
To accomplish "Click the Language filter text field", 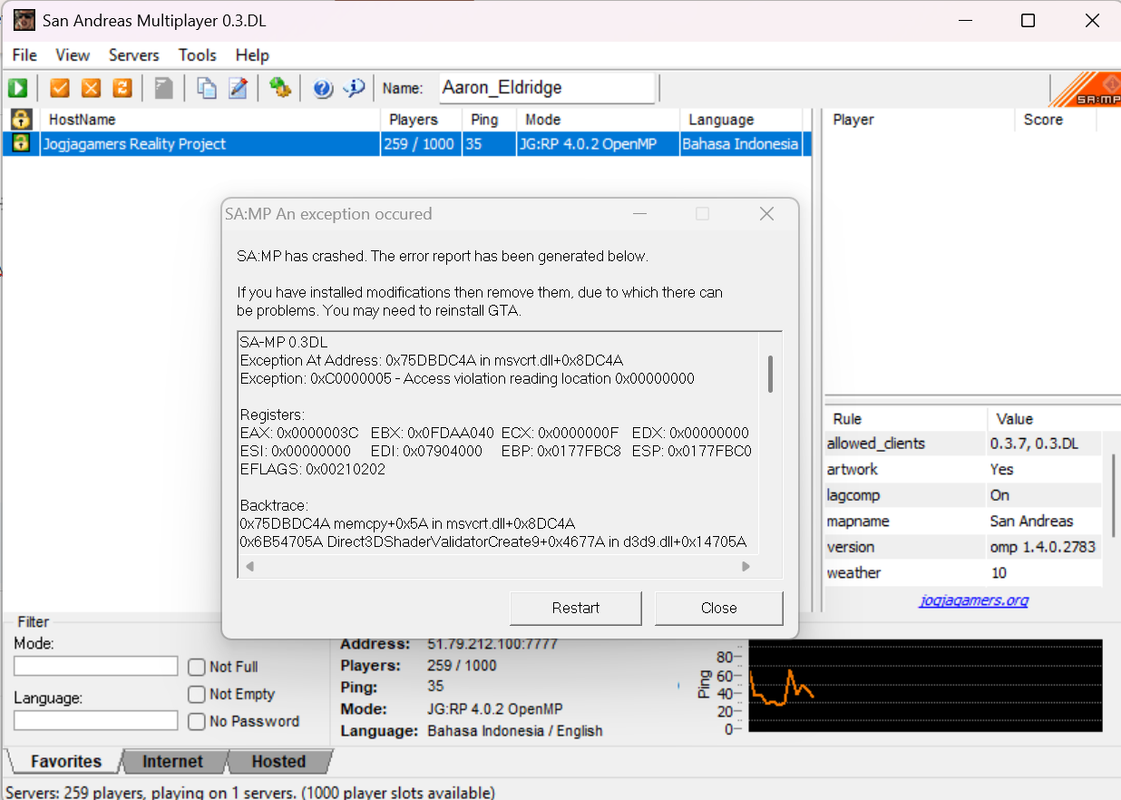I will [x=96, y=720].
